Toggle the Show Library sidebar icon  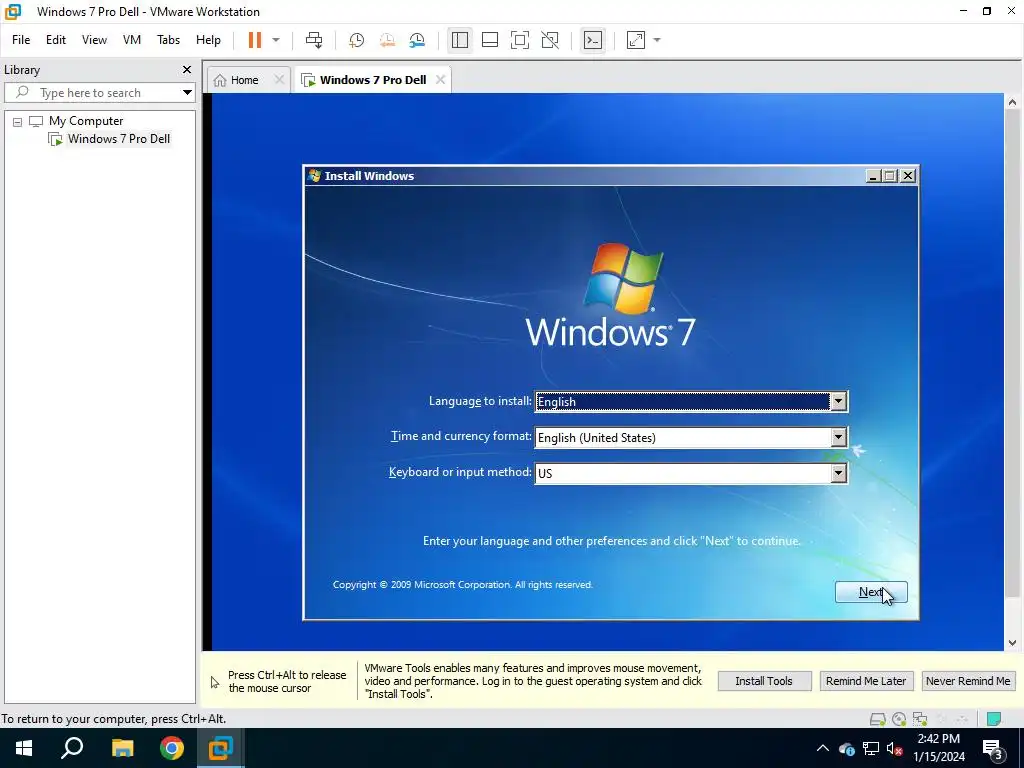pyautogui.click(x=460, y=40)
